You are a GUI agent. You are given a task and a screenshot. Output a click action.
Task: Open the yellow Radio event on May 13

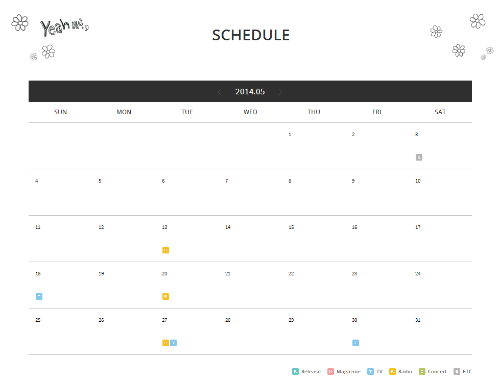click(x=166, y=250)
